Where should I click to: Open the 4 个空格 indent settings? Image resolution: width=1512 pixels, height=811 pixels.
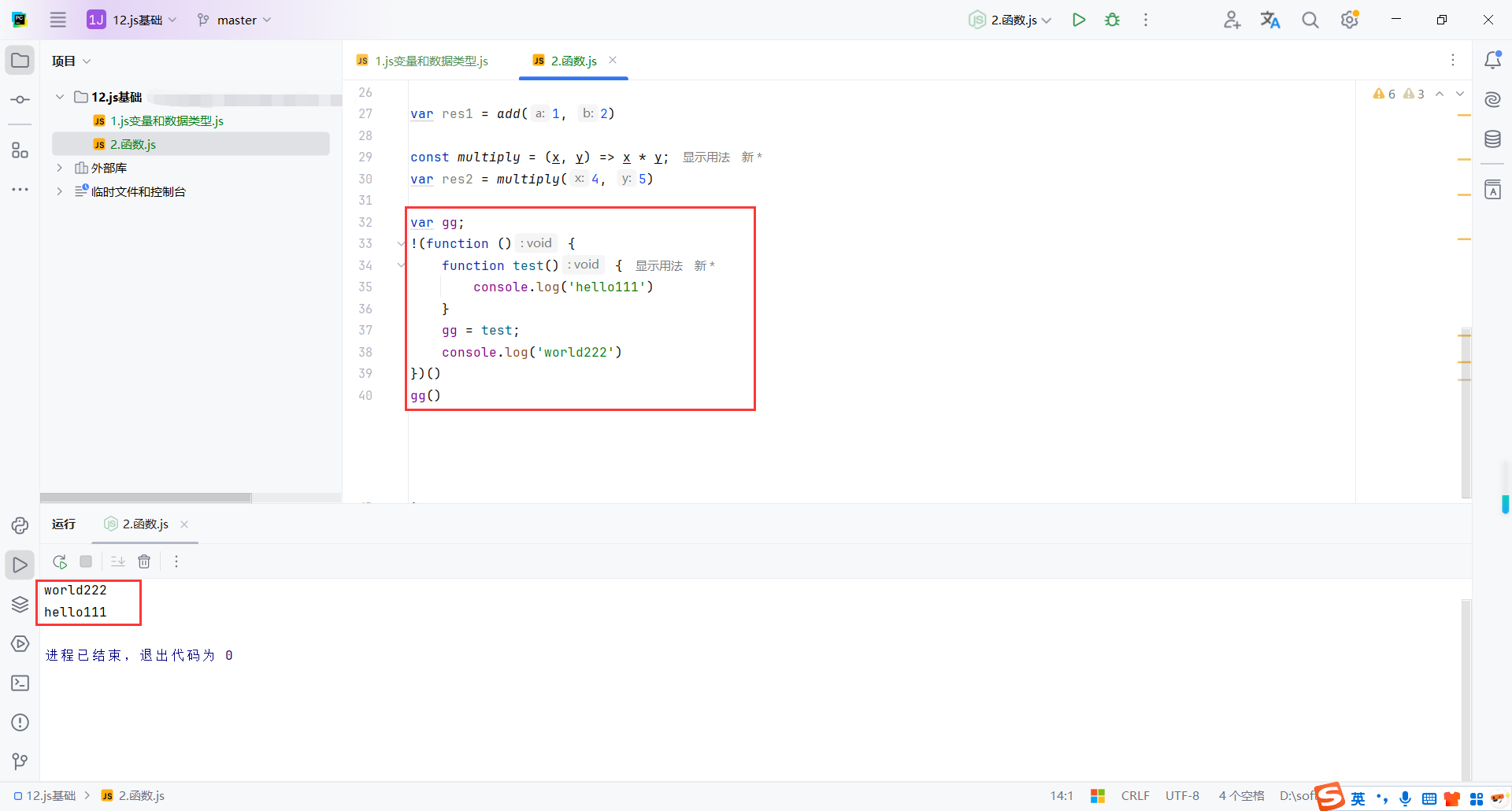1242,796
